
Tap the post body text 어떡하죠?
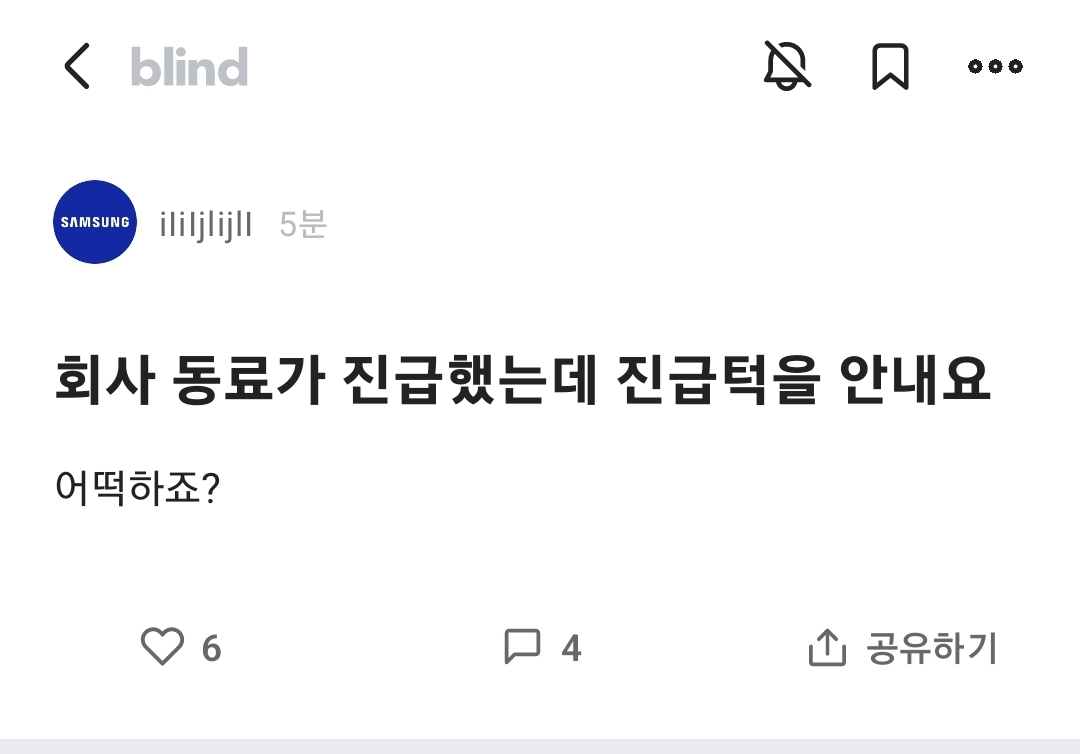pyautogui.click(x=137, y=488)
